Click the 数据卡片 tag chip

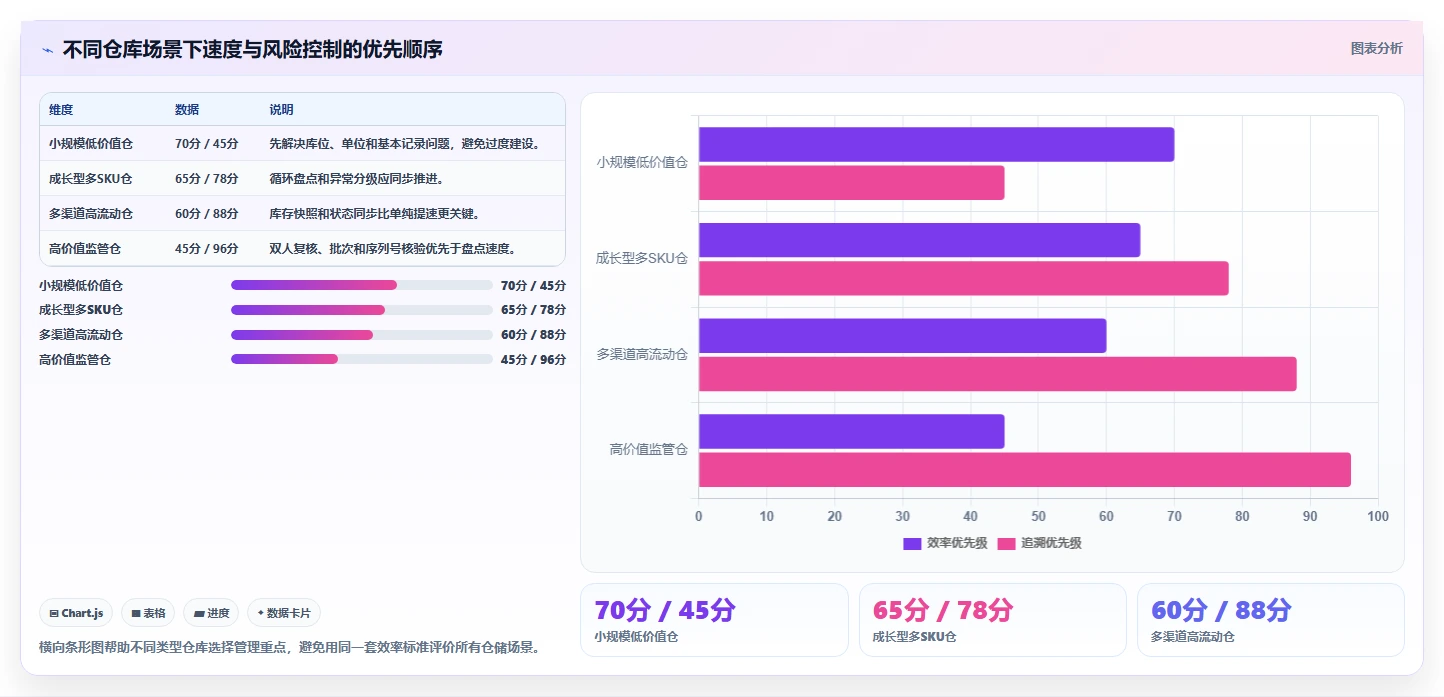point(284,613)
